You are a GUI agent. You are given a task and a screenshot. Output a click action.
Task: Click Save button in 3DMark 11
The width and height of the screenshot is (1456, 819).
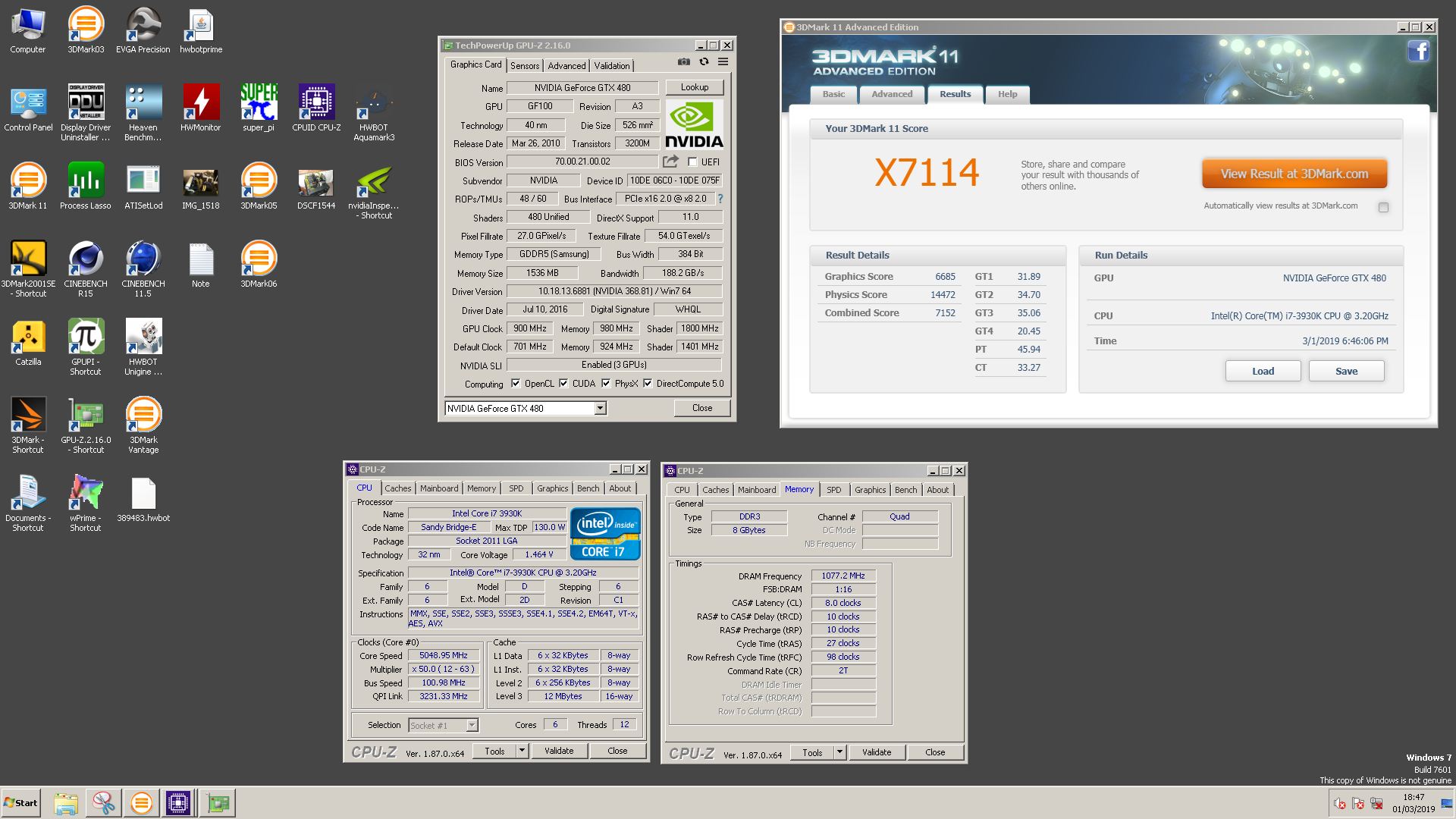click(x=1346, y=371)
